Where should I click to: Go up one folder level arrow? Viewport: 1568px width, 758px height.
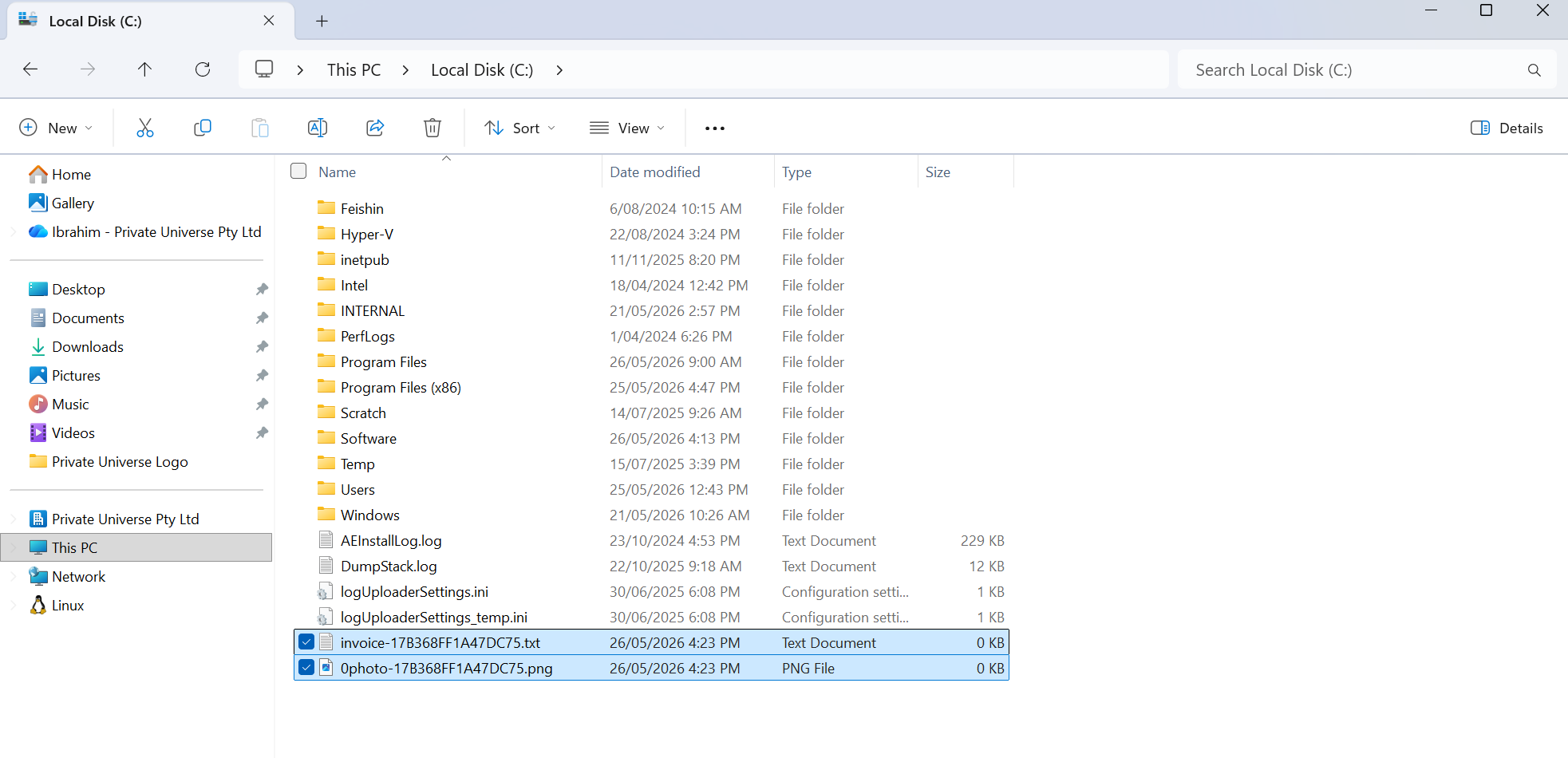[144, 69]
